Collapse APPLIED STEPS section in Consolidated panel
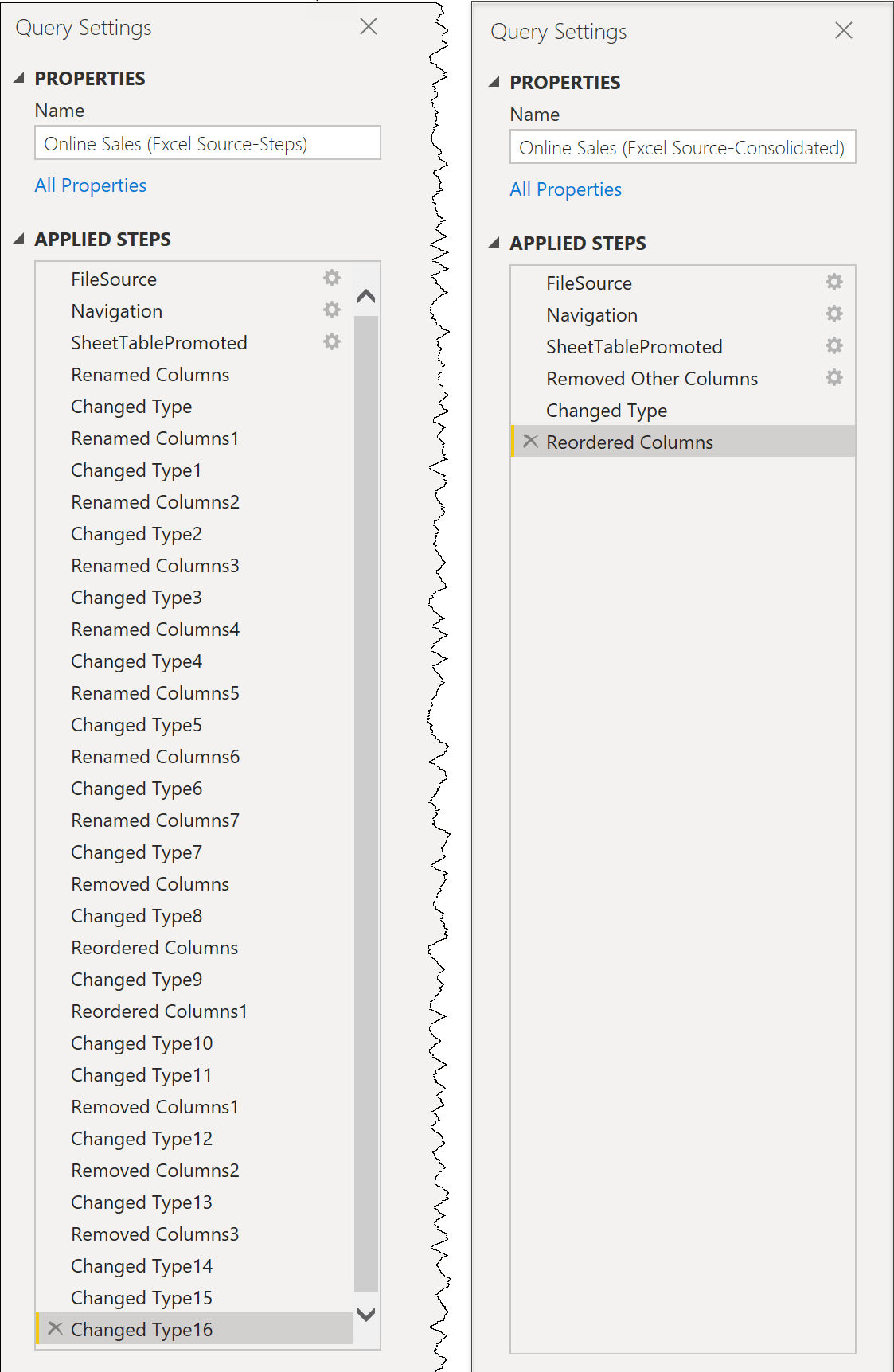 [495, 243]
